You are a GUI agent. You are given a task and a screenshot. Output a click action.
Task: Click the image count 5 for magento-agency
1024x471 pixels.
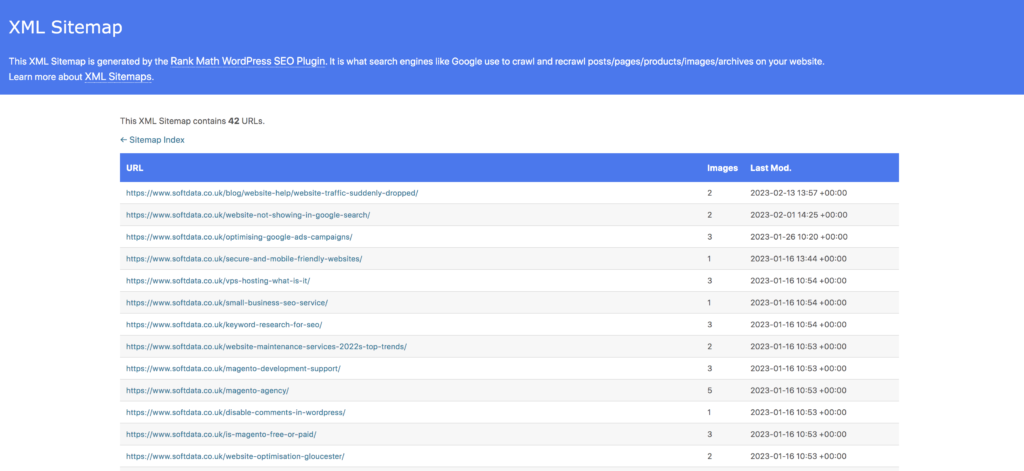(709, 390)
